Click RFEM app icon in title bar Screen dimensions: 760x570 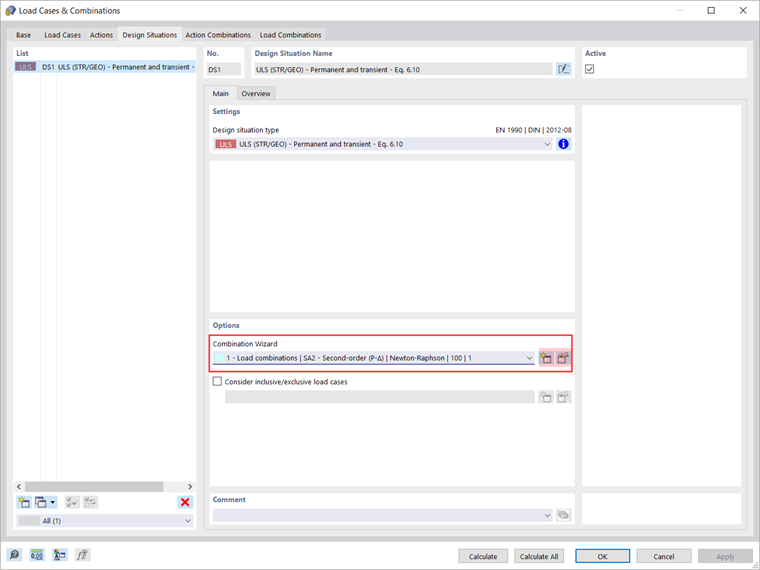10,10
